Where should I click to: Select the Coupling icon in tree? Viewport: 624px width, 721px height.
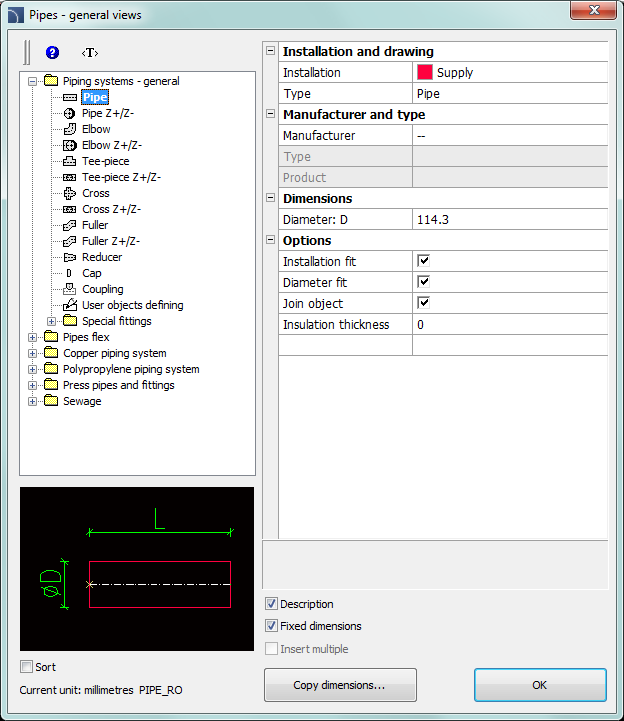tap(69, 289)
